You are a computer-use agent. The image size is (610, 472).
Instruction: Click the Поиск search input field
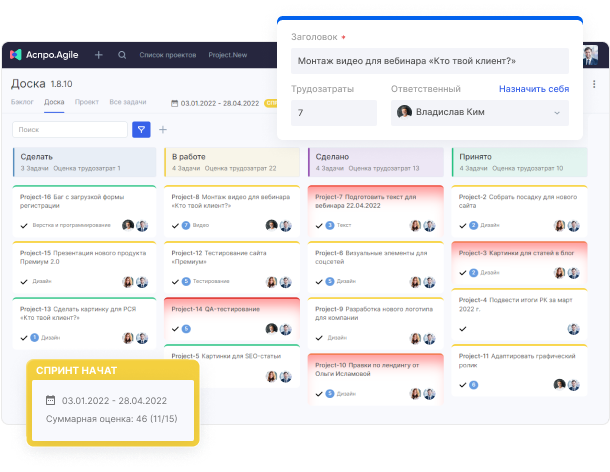pyautogui.click(x=70, y=129)
